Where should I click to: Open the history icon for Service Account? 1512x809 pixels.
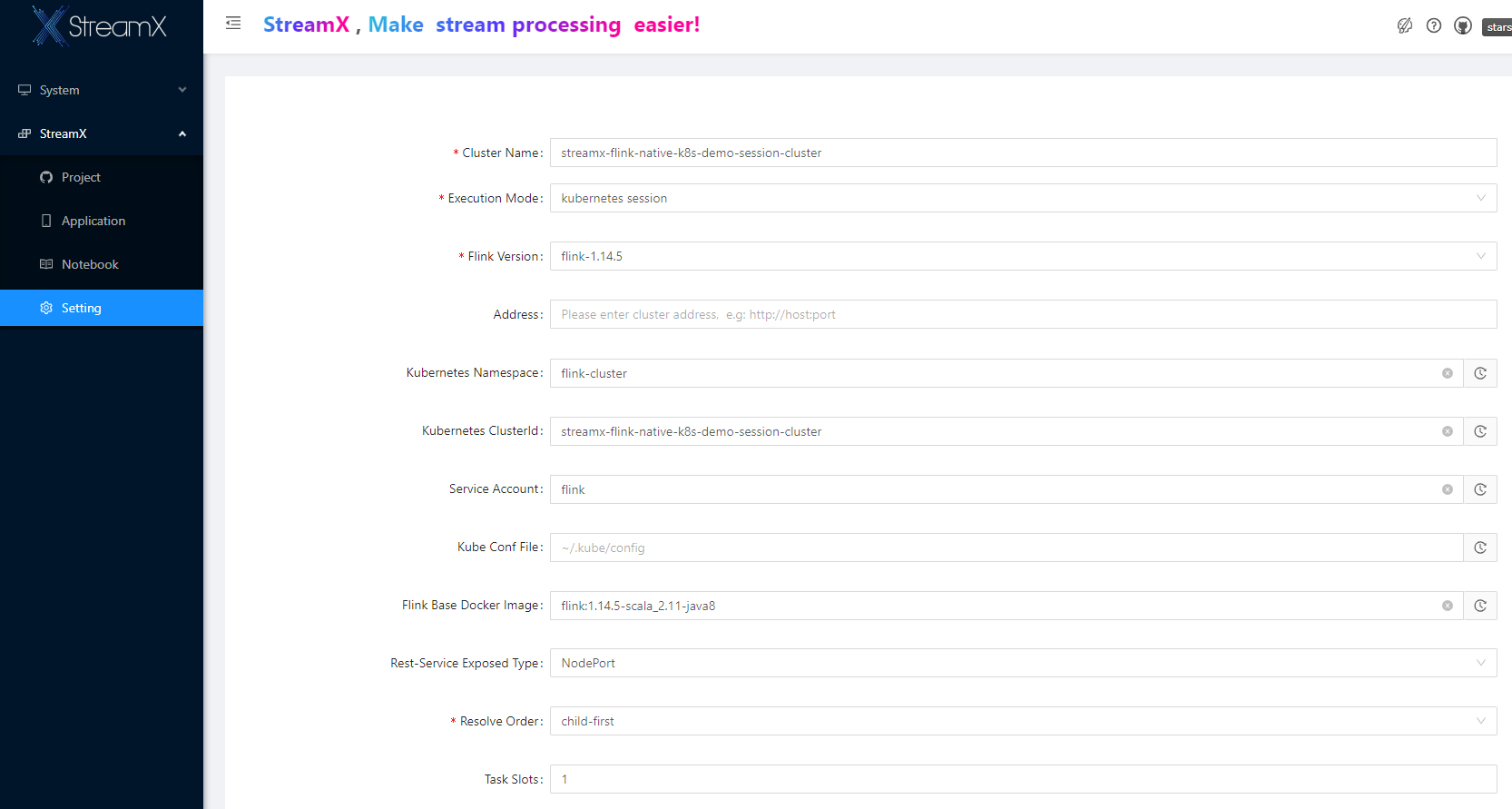point(1480,489)
